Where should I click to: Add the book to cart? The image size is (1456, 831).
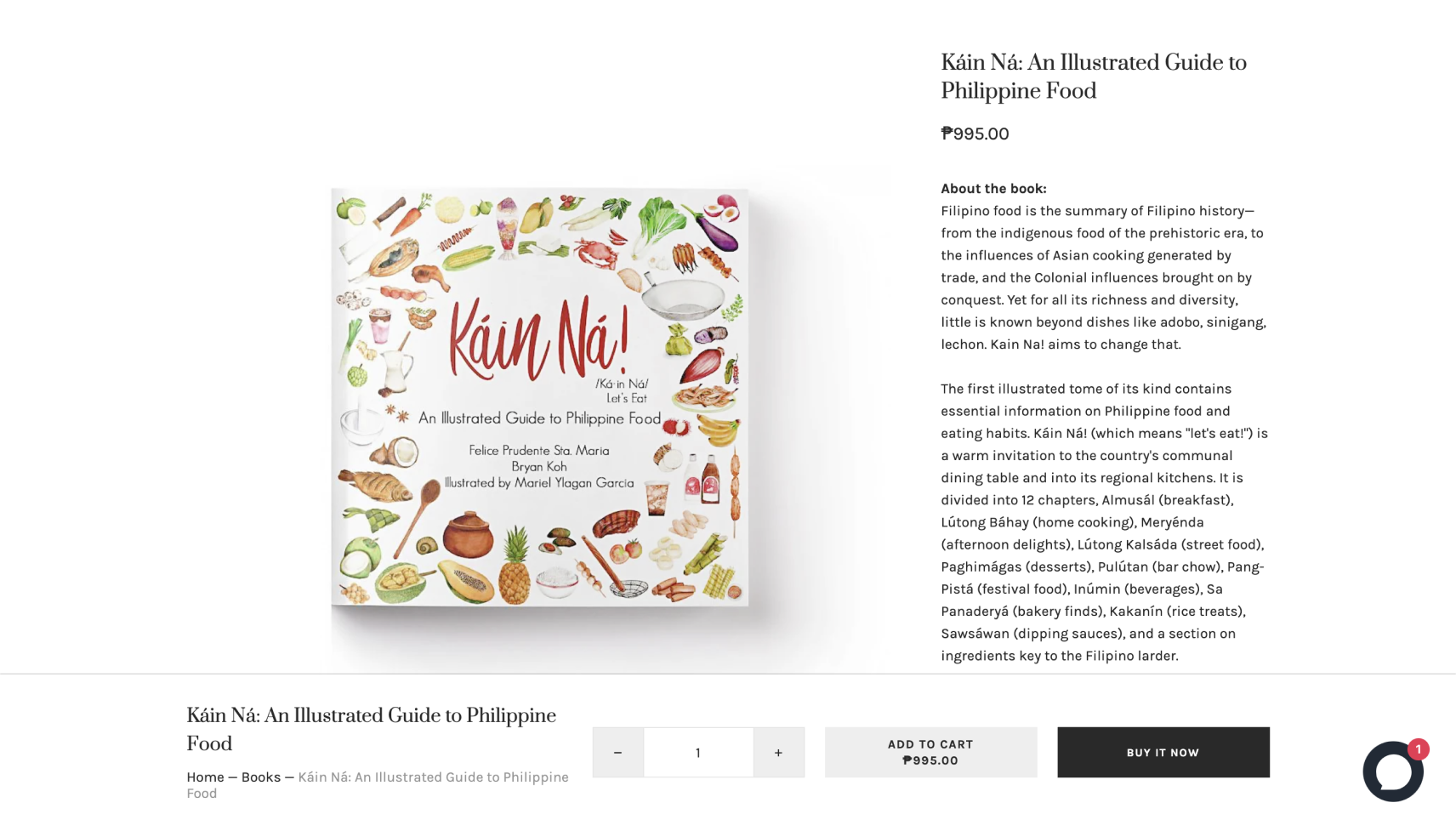tap(930, 752)
